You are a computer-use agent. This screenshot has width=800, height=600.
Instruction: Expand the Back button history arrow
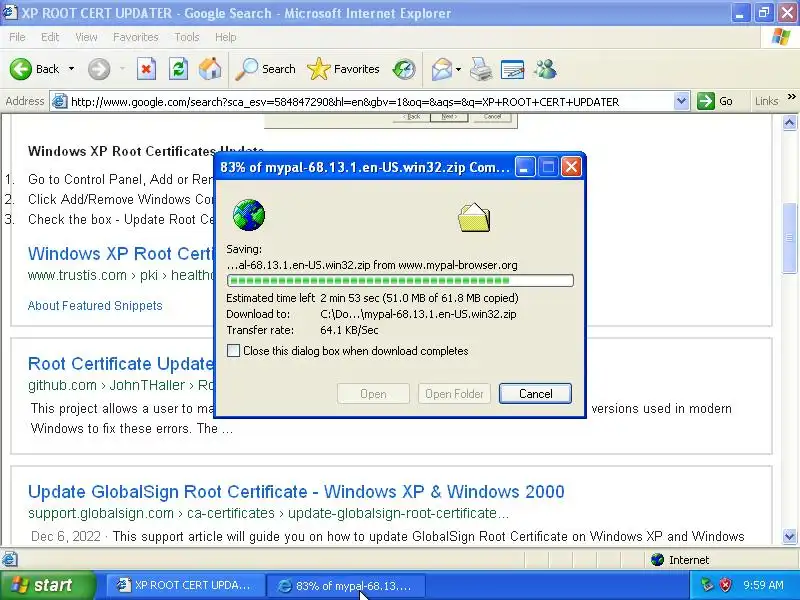tap(71, 69)
